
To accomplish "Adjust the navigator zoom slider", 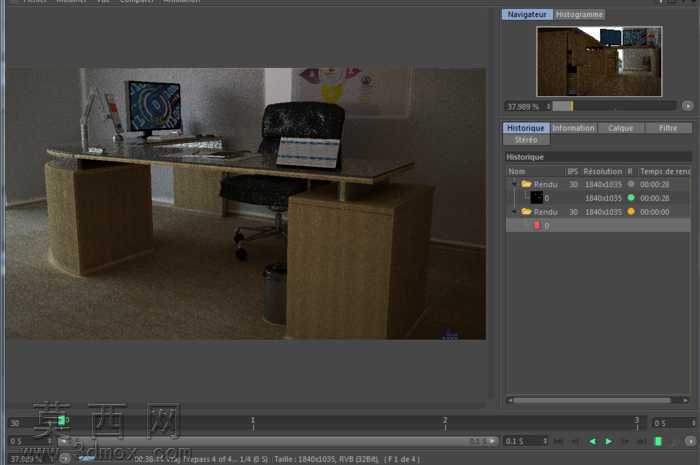I will (x=614, y=106).
